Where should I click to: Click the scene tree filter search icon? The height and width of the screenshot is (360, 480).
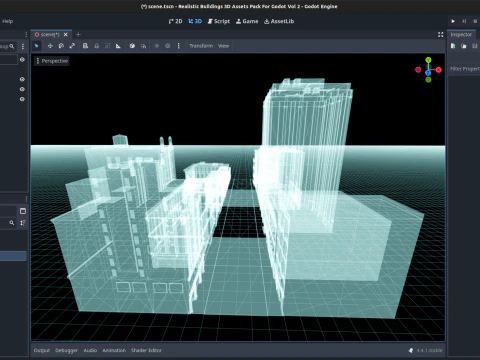coord(12,46)
